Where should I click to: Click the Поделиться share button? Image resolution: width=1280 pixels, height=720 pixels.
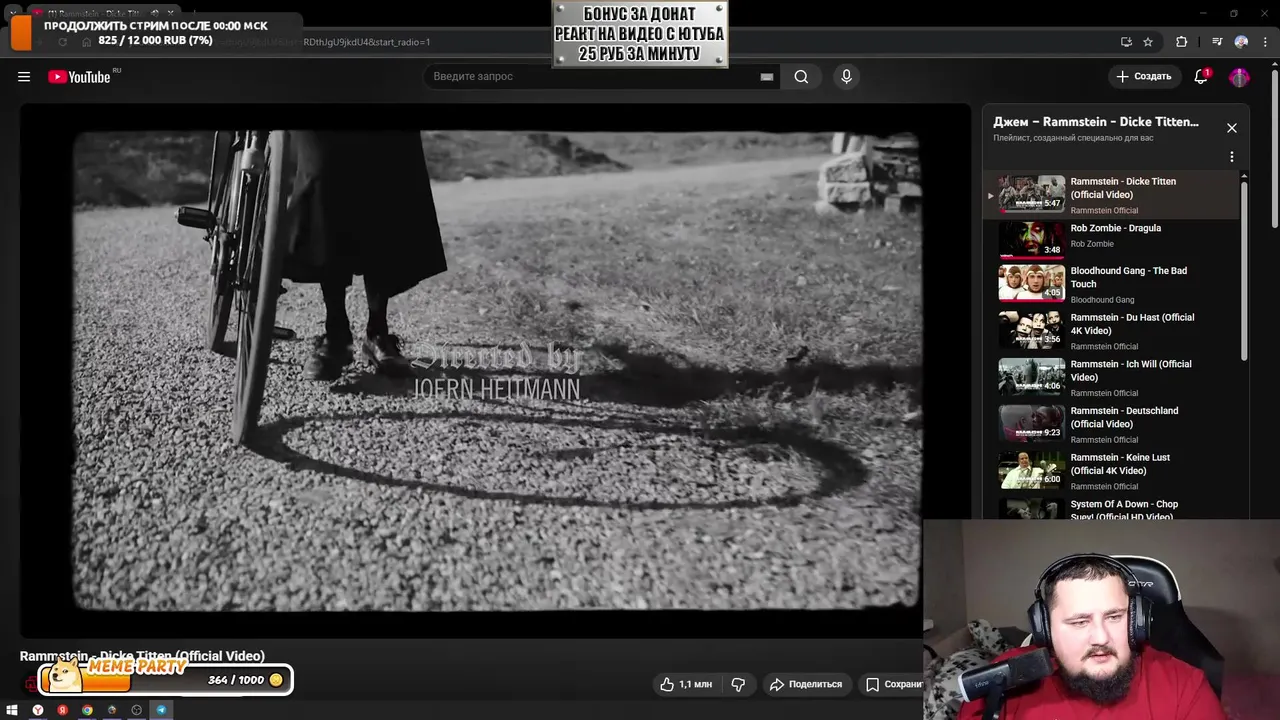805,684
